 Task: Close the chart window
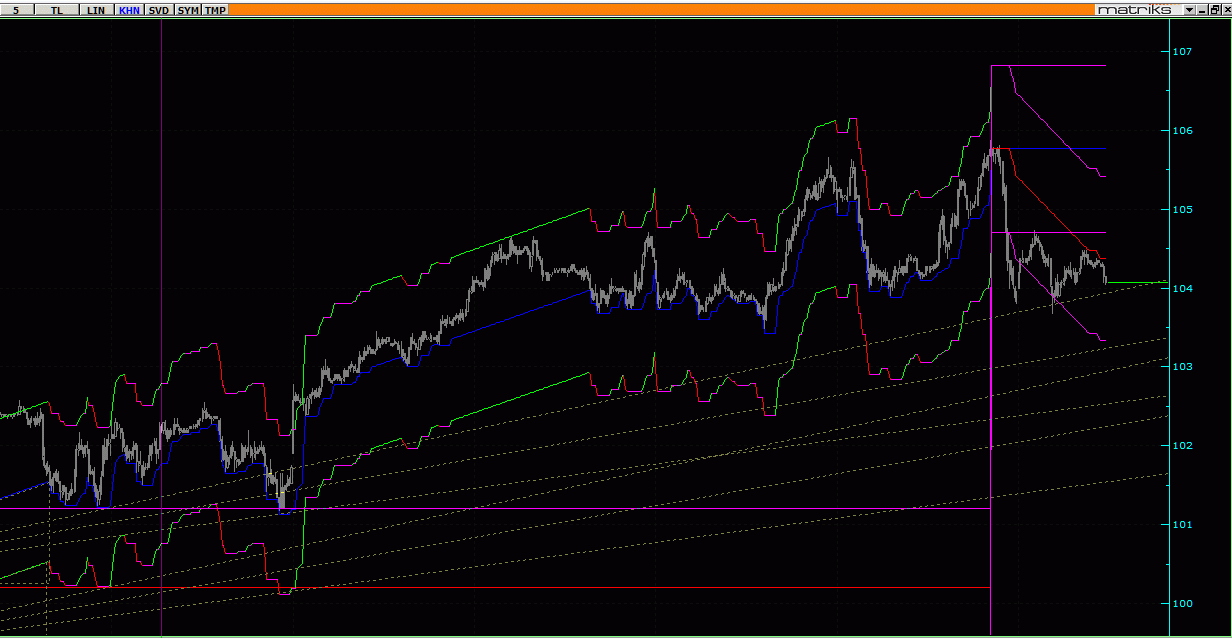point(1227,10)
